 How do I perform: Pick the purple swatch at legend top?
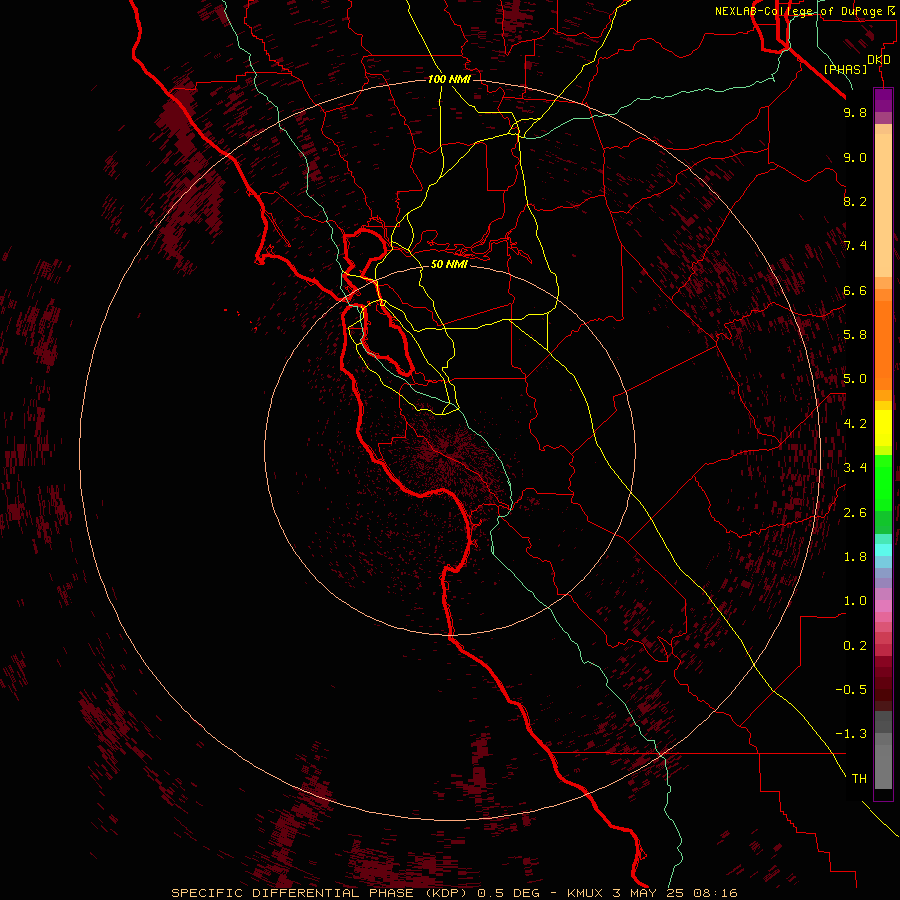[x=883, y=100]
